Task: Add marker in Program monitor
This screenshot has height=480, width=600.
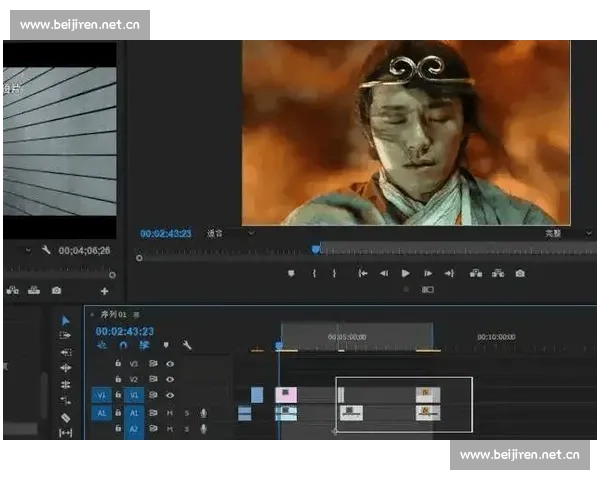Action: (x=291, y=274)
